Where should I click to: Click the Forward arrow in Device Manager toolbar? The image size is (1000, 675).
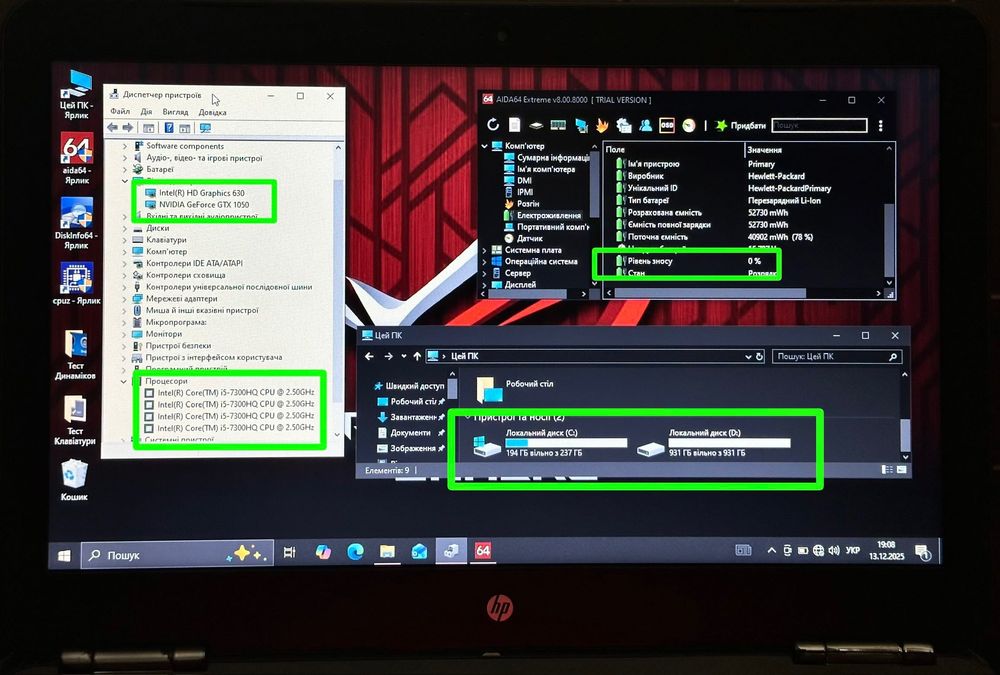tap(128, 128)
